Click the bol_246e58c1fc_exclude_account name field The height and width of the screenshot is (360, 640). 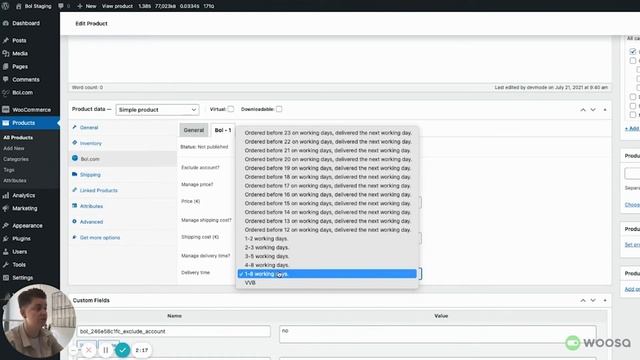click(173, 331)
